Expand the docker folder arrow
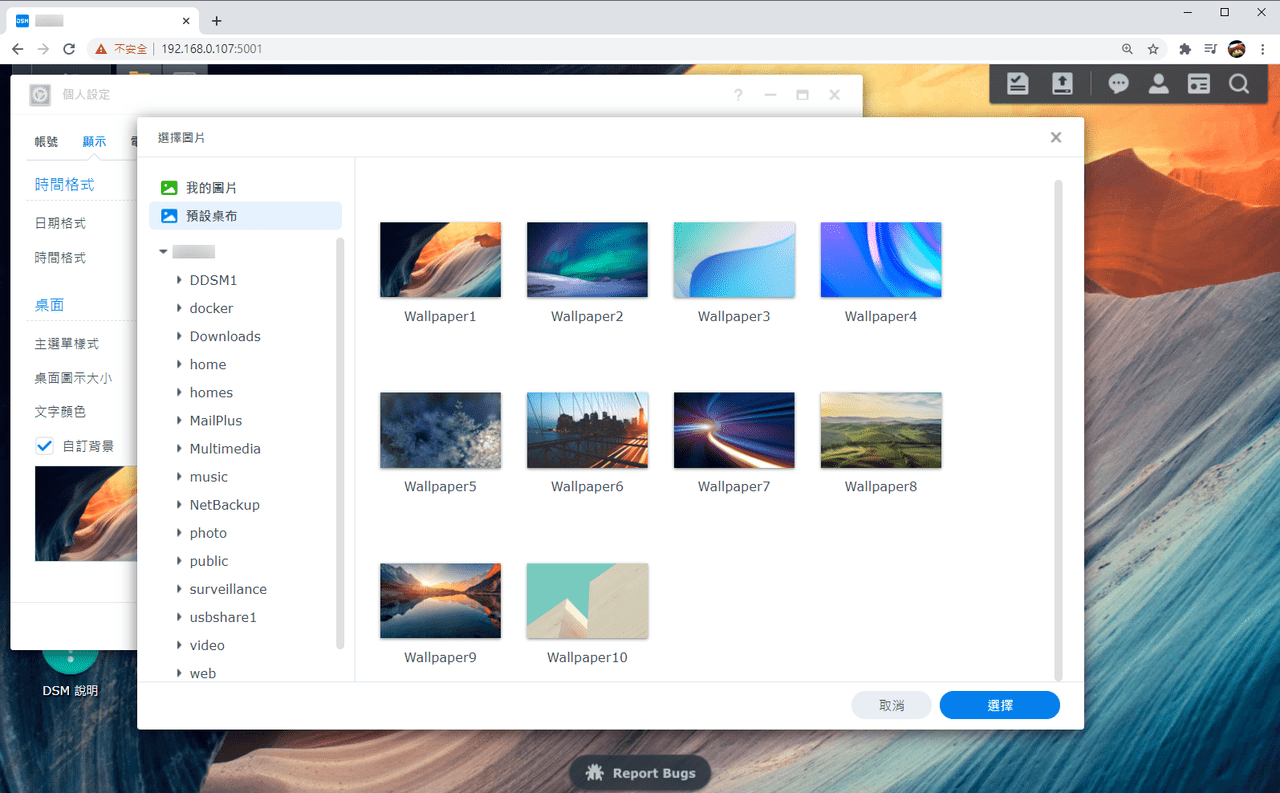This screenshot has width=1280, height=793. 179,308
